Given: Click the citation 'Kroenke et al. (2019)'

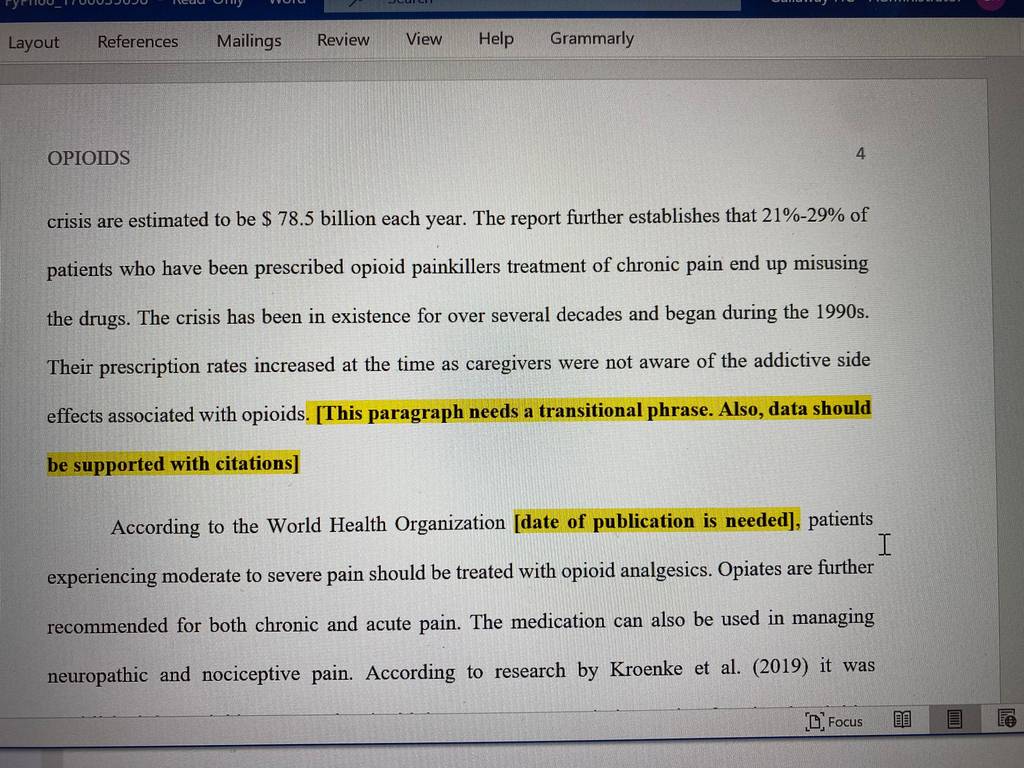Looking at the screenshot, I should click(x=709, y=668).
